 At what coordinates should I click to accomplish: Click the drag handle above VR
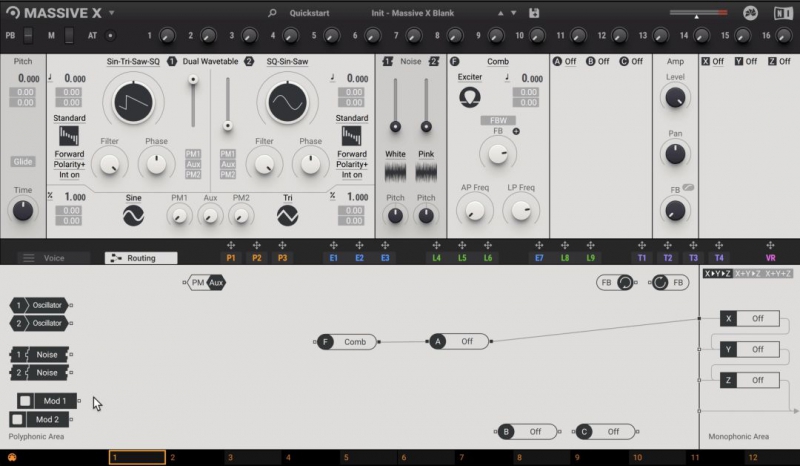click(770, 246)
